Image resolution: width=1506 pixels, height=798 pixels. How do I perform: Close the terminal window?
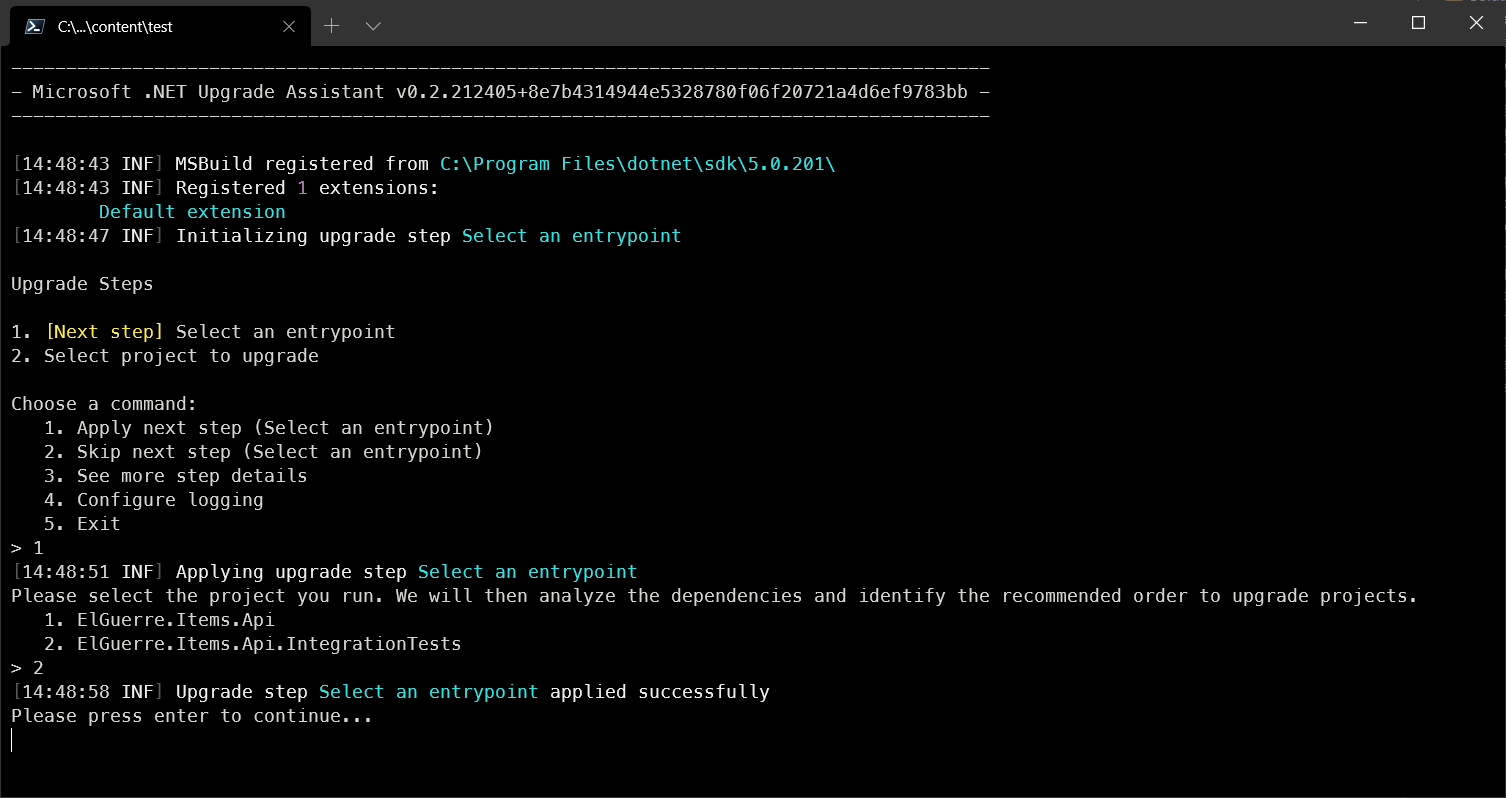click(1476, 22)
